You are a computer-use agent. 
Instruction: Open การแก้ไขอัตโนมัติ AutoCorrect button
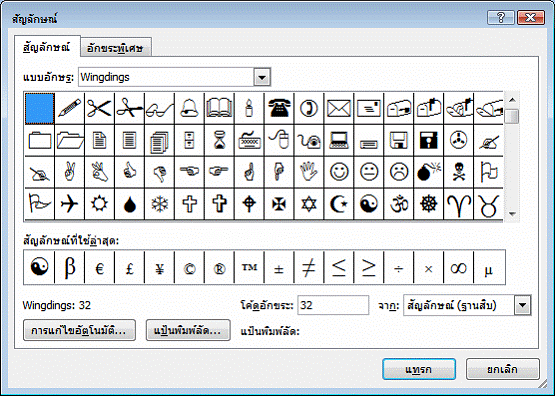[x=79, y=331]
